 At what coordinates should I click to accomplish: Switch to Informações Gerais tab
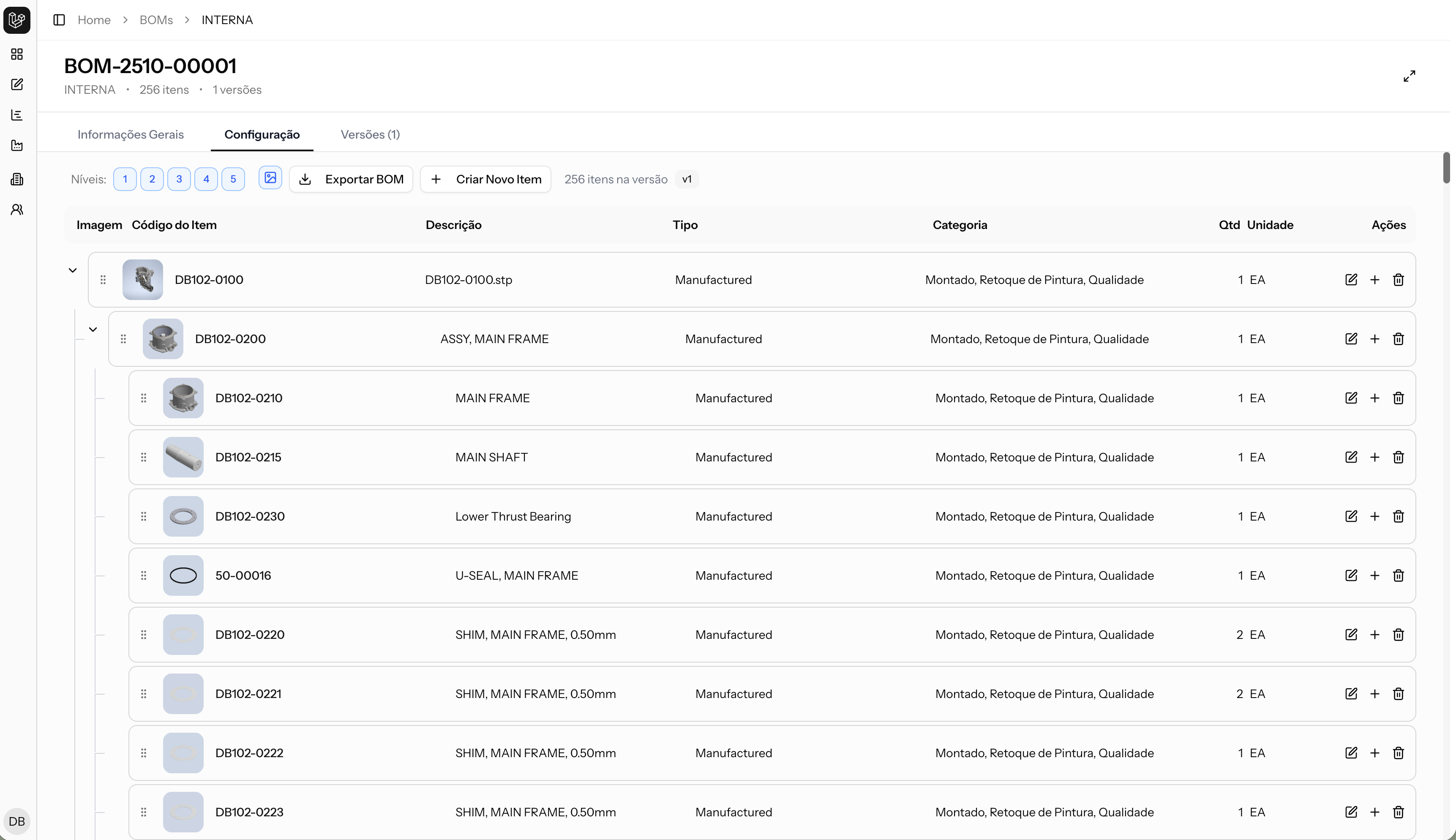click(131, 134)
